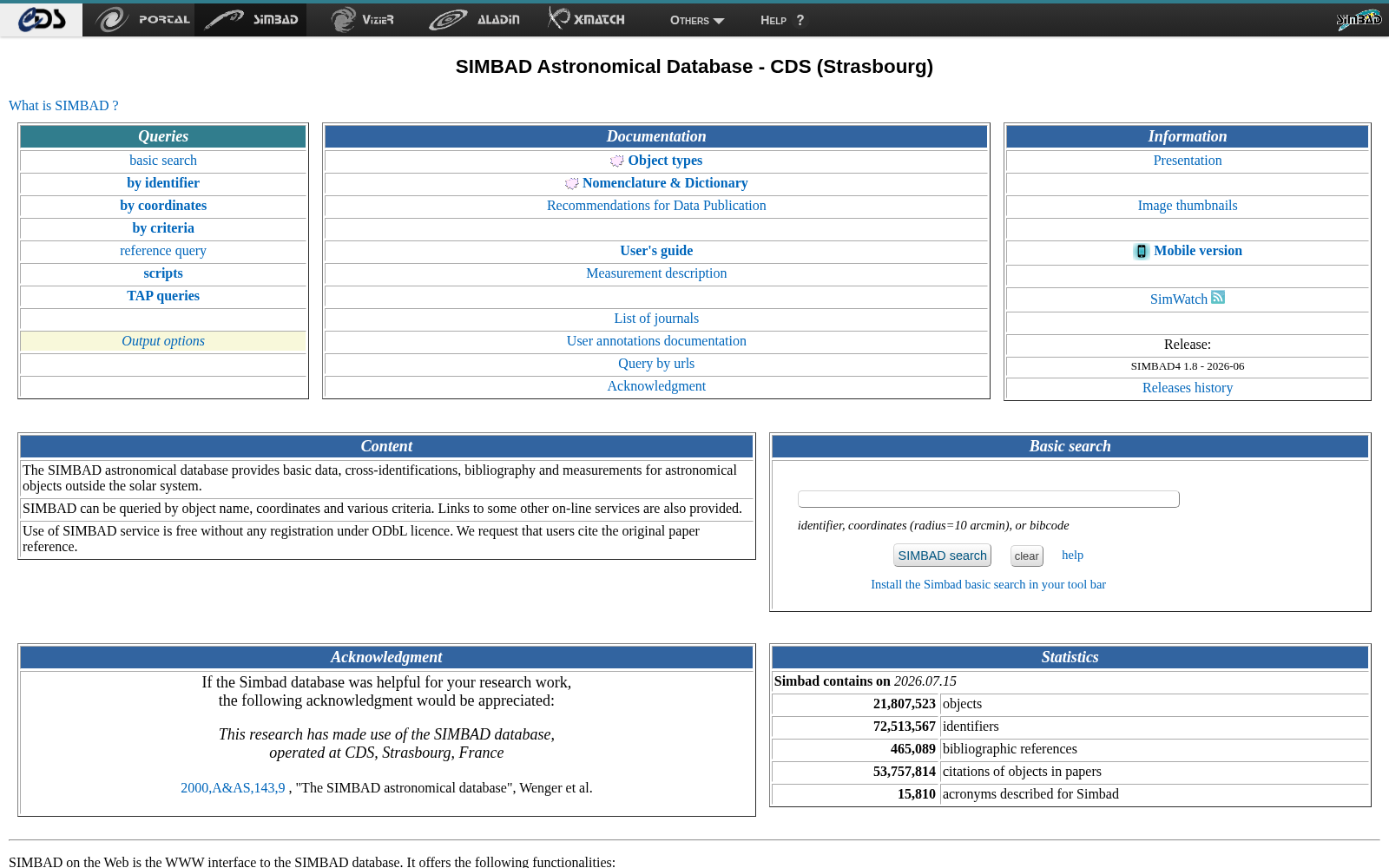Image resolution: width=1389 pixels, height=868 pixels.
Task: Open Install the Simbad basic search link
Action: tap(988, 585)
